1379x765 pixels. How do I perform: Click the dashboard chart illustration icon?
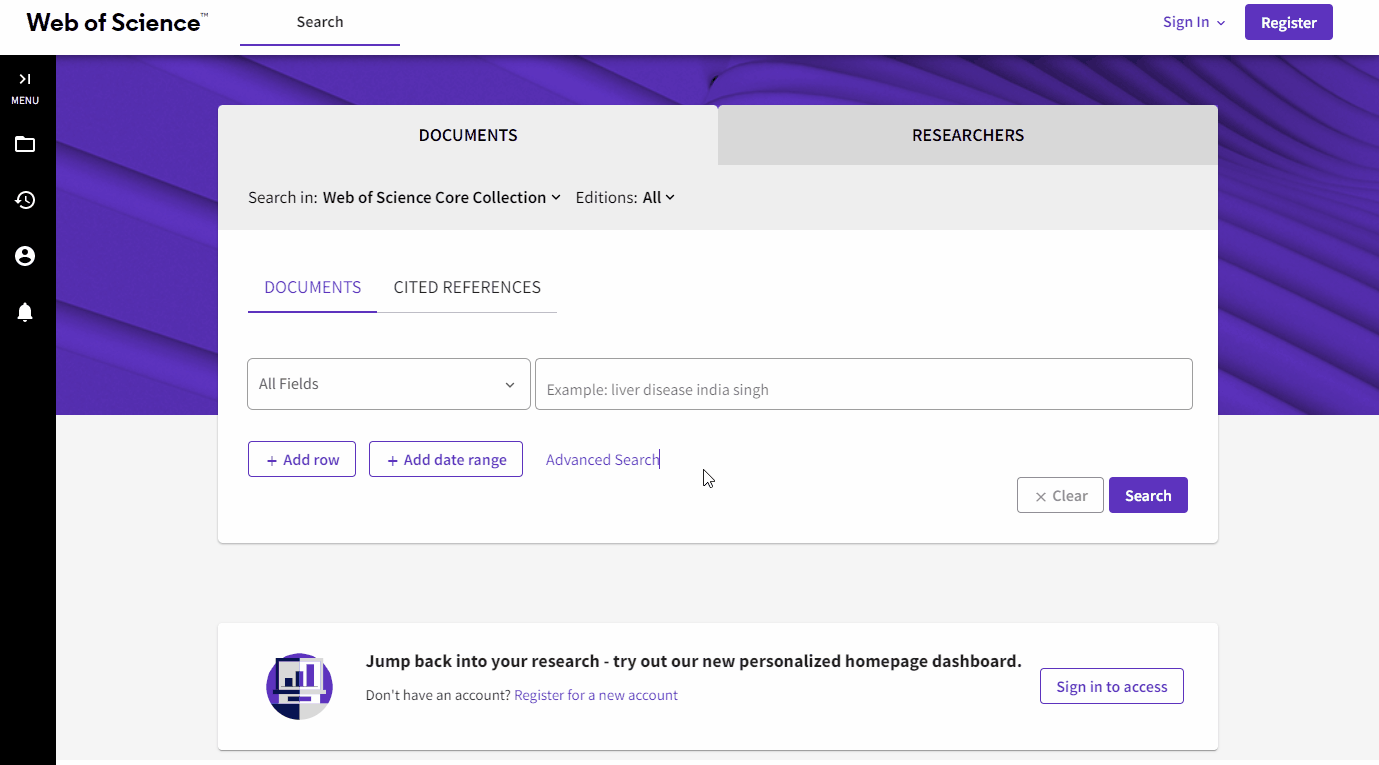(299, 686)
